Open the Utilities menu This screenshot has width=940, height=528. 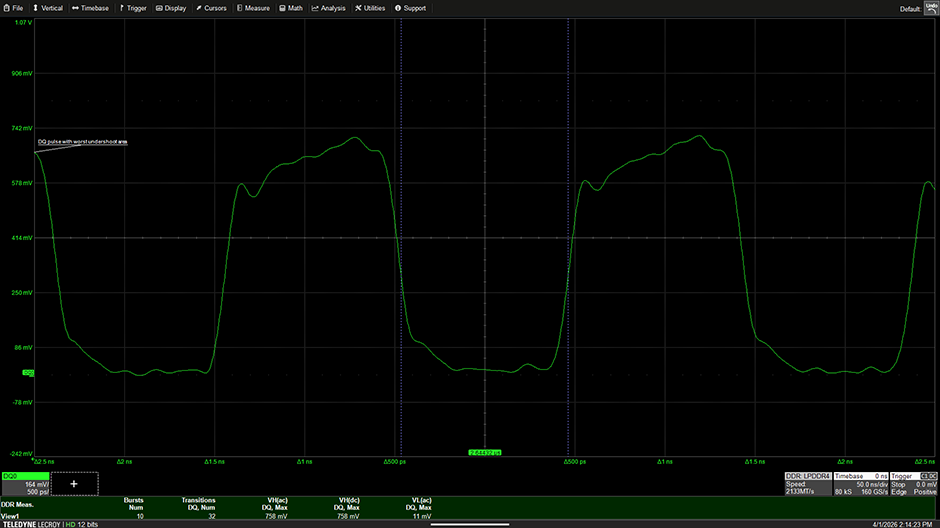coord(370,8)
